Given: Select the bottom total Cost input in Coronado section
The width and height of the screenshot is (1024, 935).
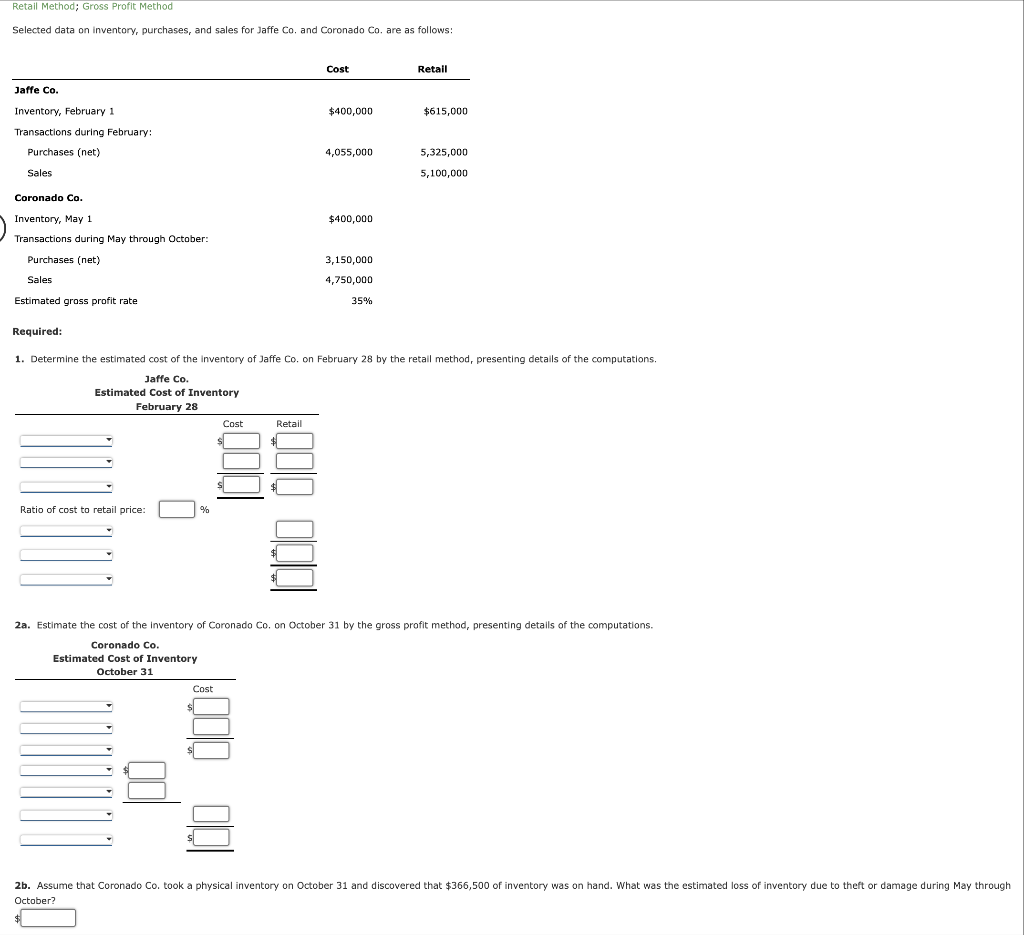Looking at the screenshot, I should tap(210, 838).
